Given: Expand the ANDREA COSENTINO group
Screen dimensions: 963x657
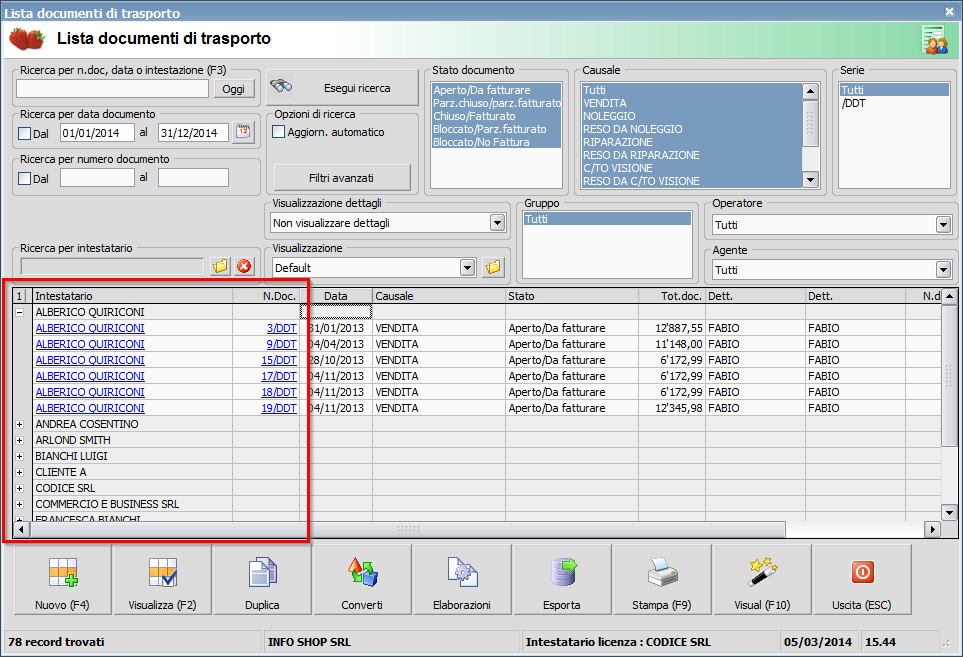Looking at the screenshot, I should coord(20,424).
